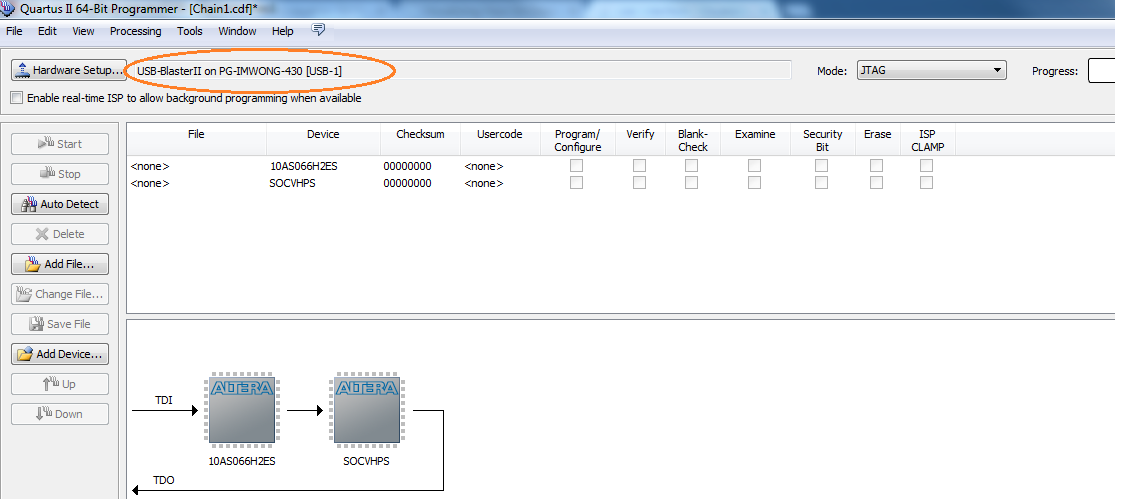Screen dimensions: 1121x499
Task: Open the Edit menu
Action: (47, 31)
